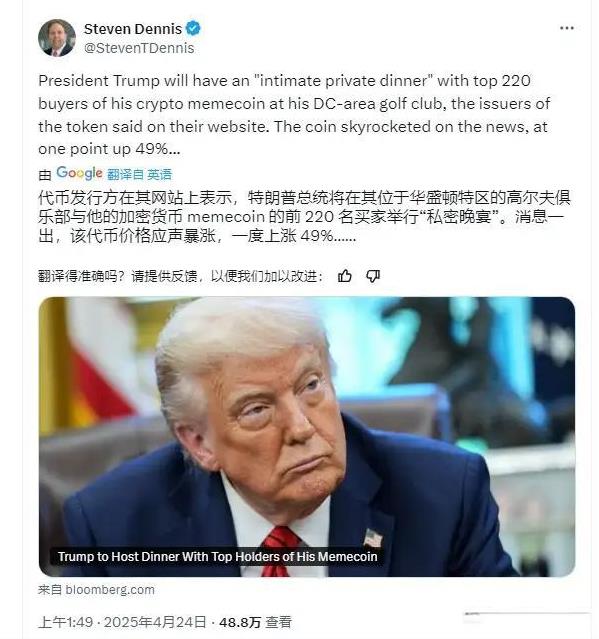Click the thumbs-down translation feedback icon
The height and width of the screenshot is (639, 599).
(x=373, y=276)
